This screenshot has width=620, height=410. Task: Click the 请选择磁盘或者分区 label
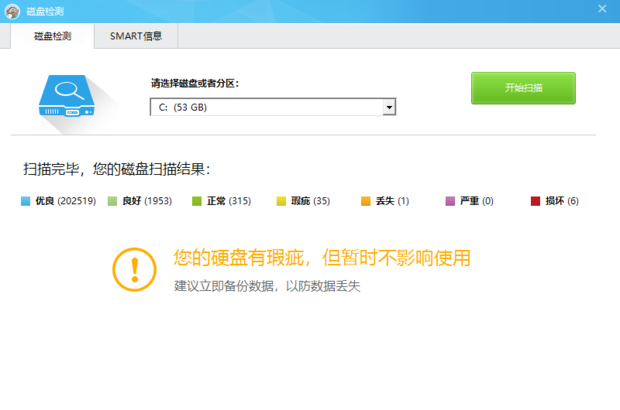pyautogui.click(x=195, y=83)
